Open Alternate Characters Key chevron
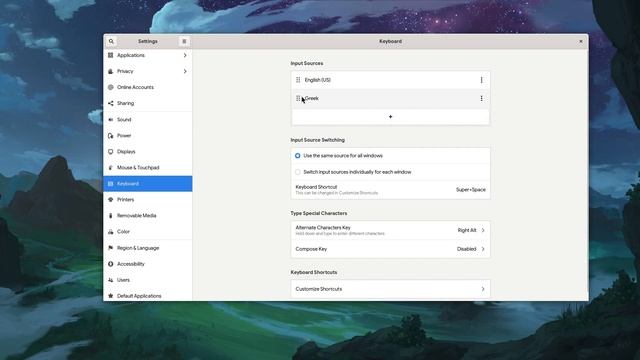The width and height of the screenshot is (640, 360). (x=483, y=230)
